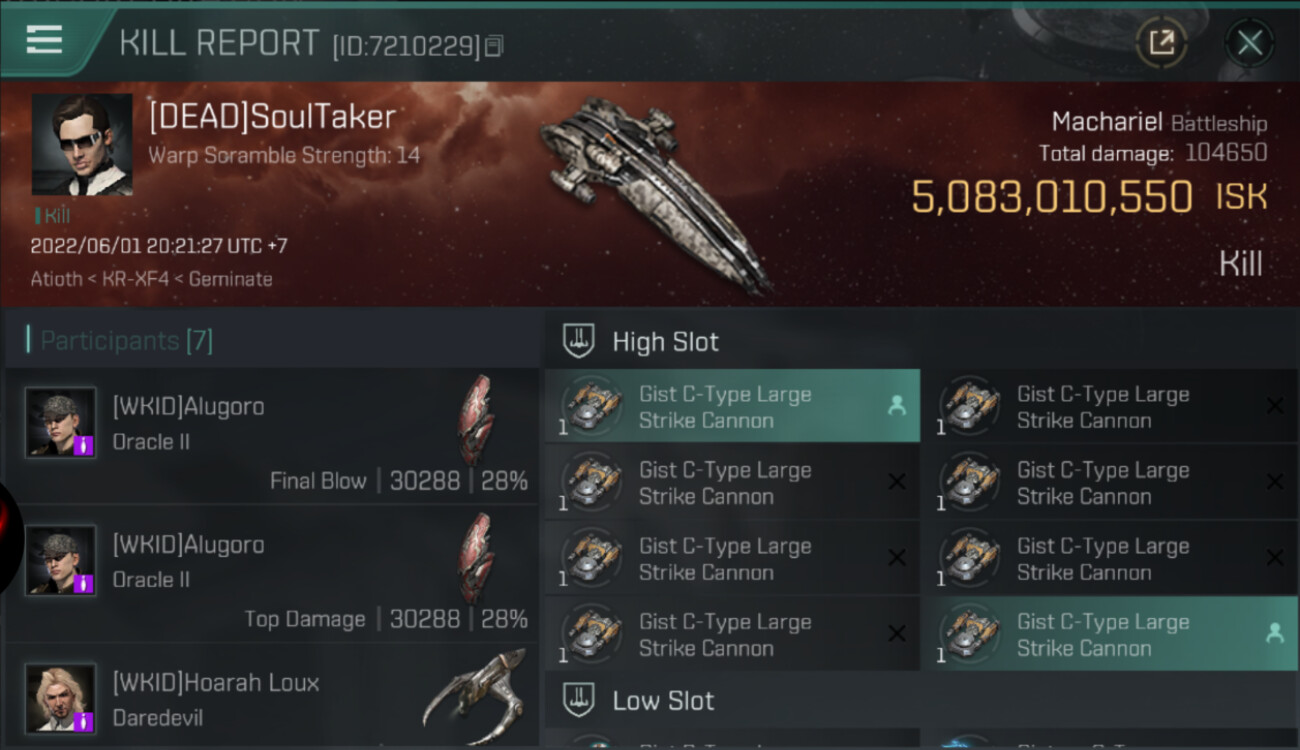Select the [WKID]Hoarah Loux portrait
Viewport: 1300px width, 750px height.
pos(61,697)
